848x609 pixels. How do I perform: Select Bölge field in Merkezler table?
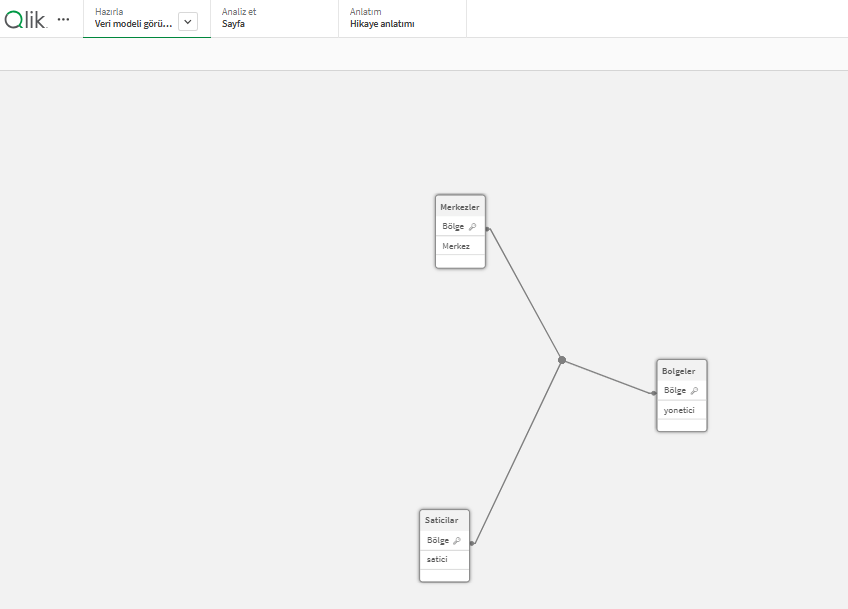453,227
